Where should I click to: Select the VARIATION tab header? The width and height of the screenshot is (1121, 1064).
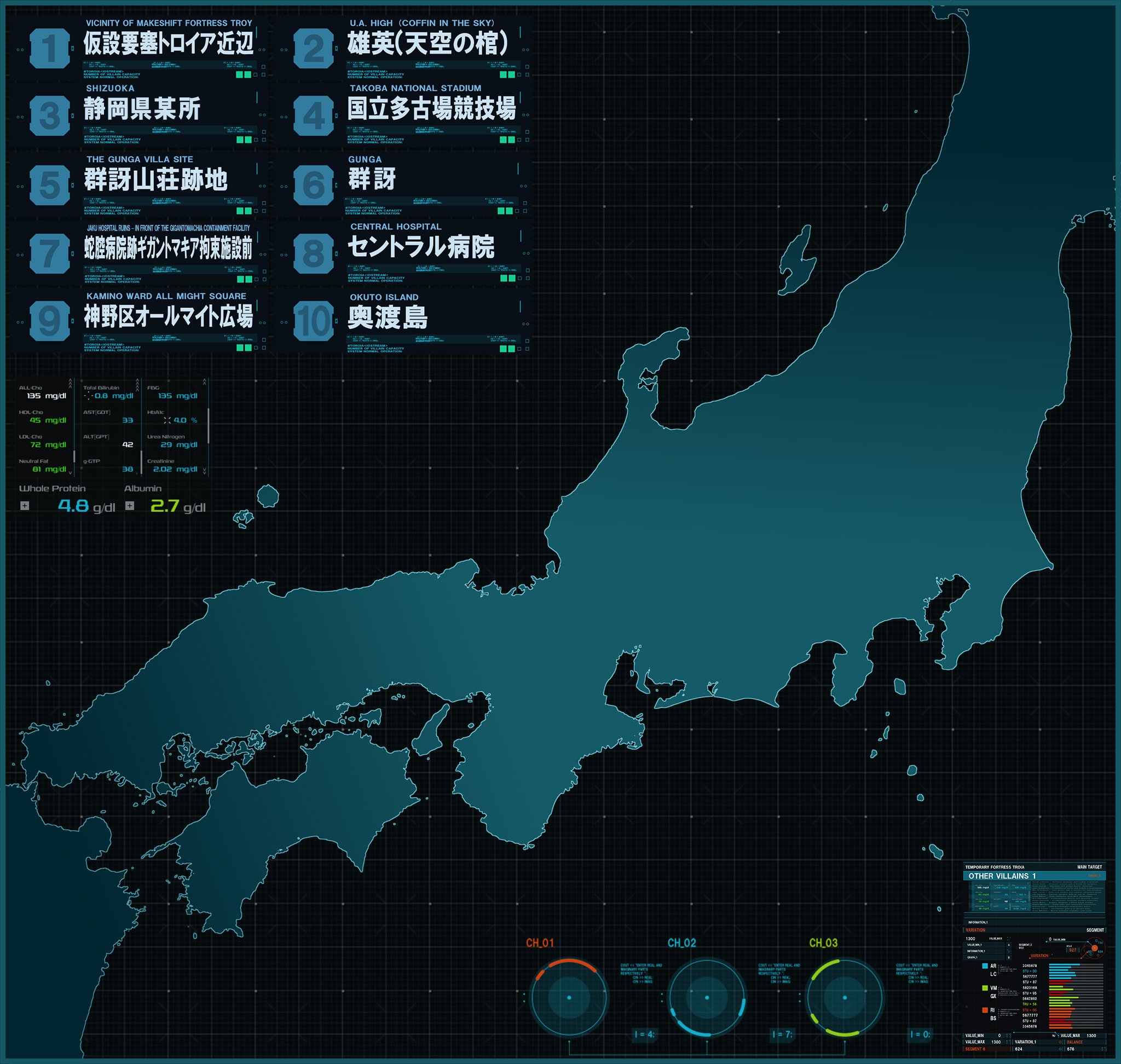coord(976,930)
